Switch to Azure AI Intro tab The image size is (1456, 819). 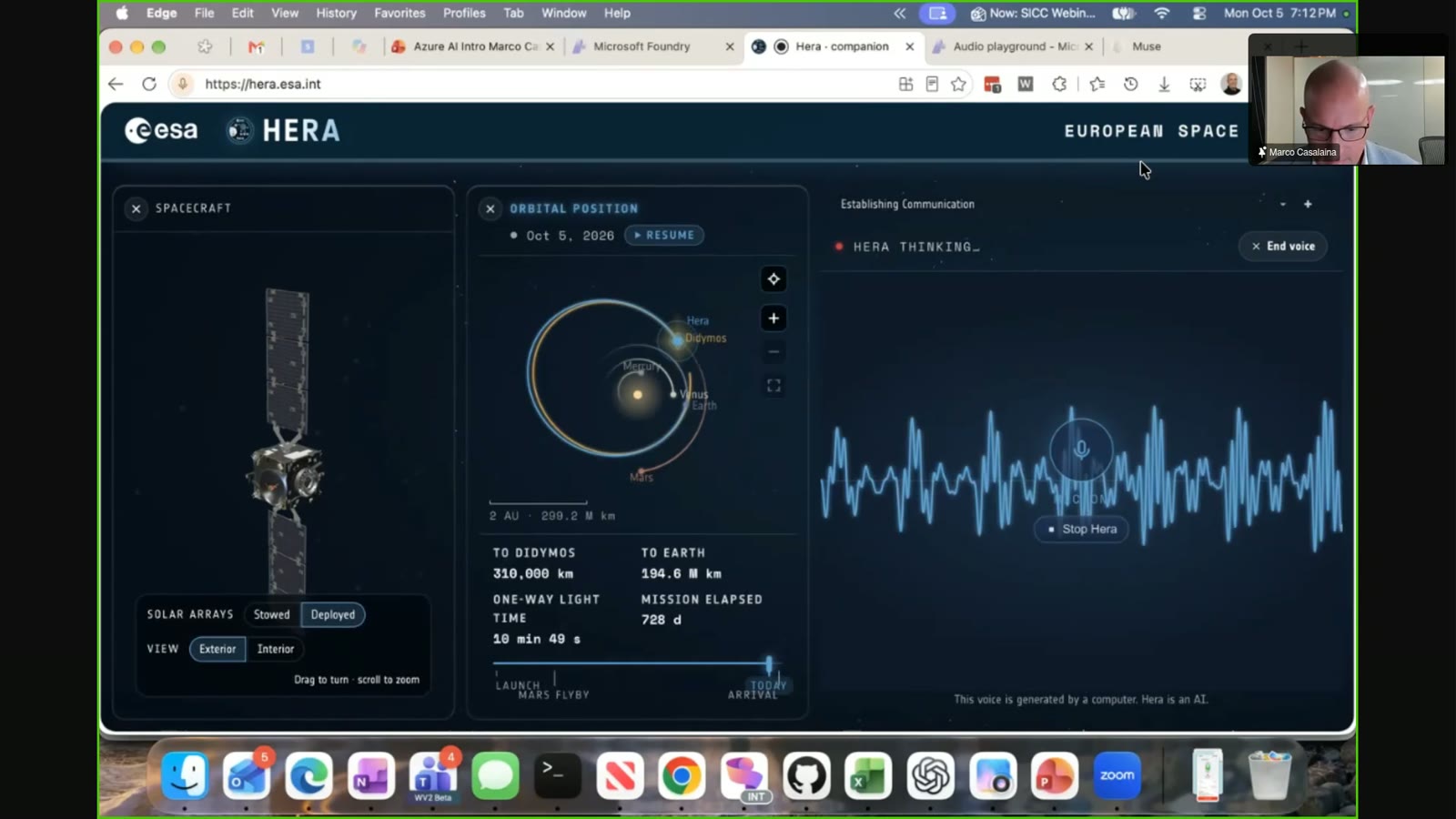coord(473,46)
